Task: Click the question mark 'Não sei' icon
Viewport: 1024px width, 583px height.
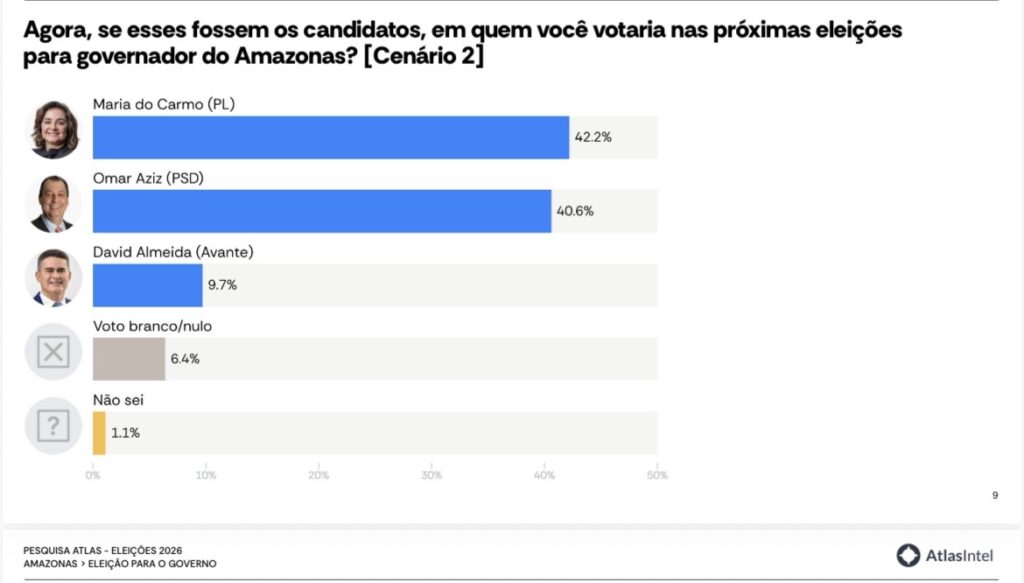Action: [53, 426]
